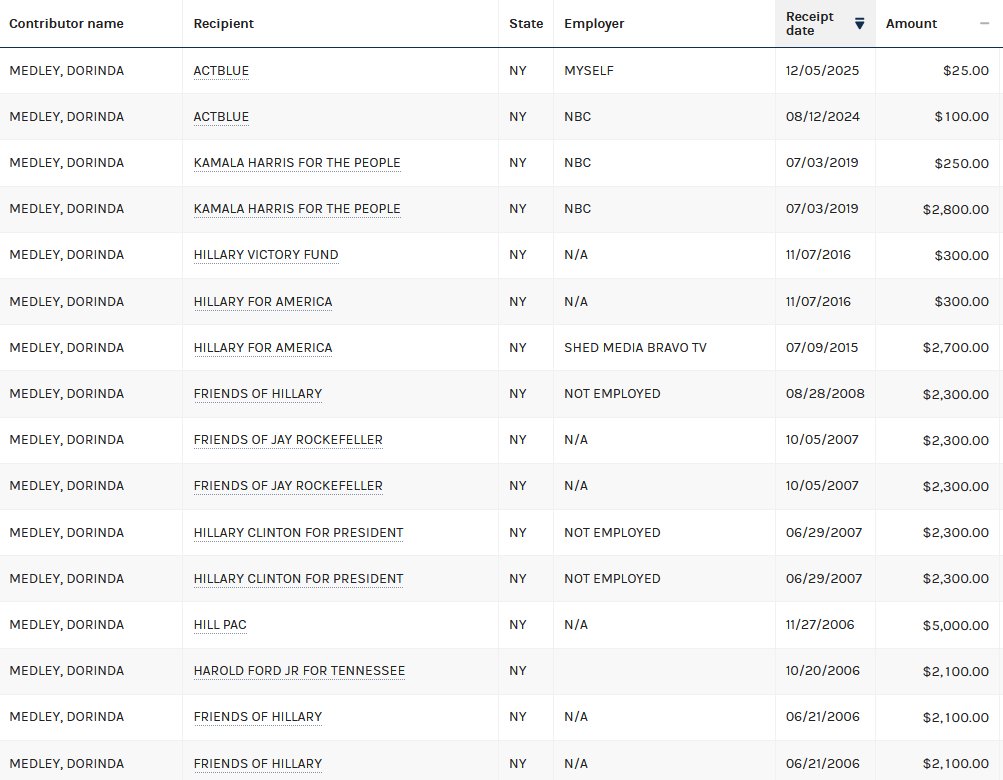This screenshot has width=1003, height=780.
Task: Click the $2,800.00 amount cell
Action: (x=956, y=210)
